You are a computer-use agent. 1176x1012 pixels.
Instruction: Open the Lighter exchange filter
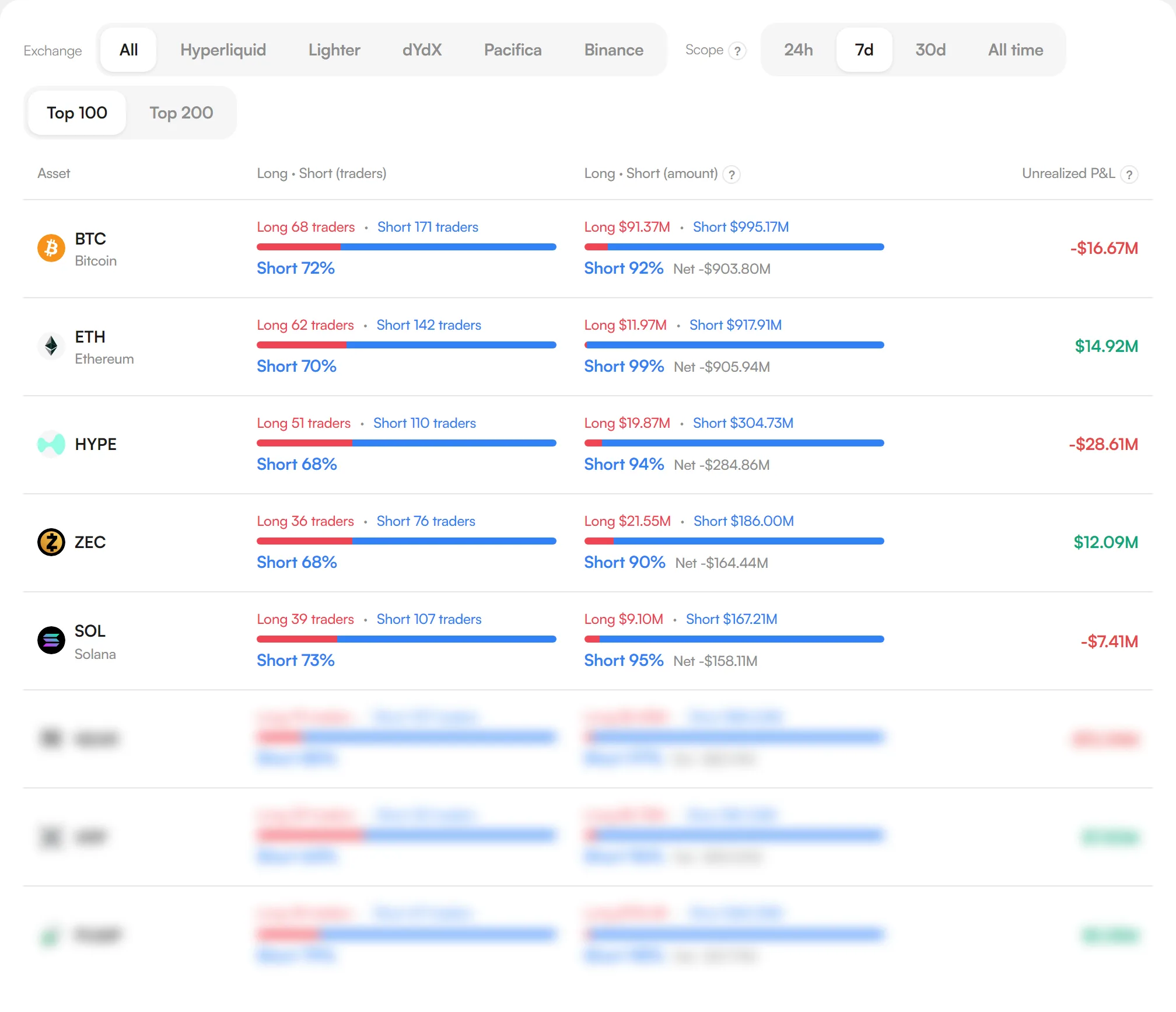334,50
